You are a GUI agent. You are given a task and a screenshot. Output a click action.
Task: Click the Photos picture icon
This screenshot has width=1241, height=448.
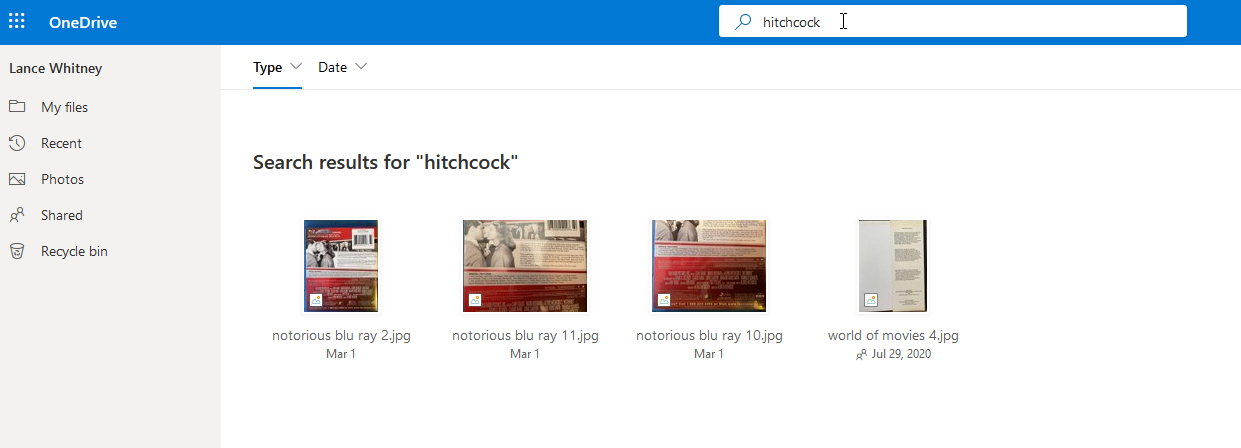click(17, 179)
